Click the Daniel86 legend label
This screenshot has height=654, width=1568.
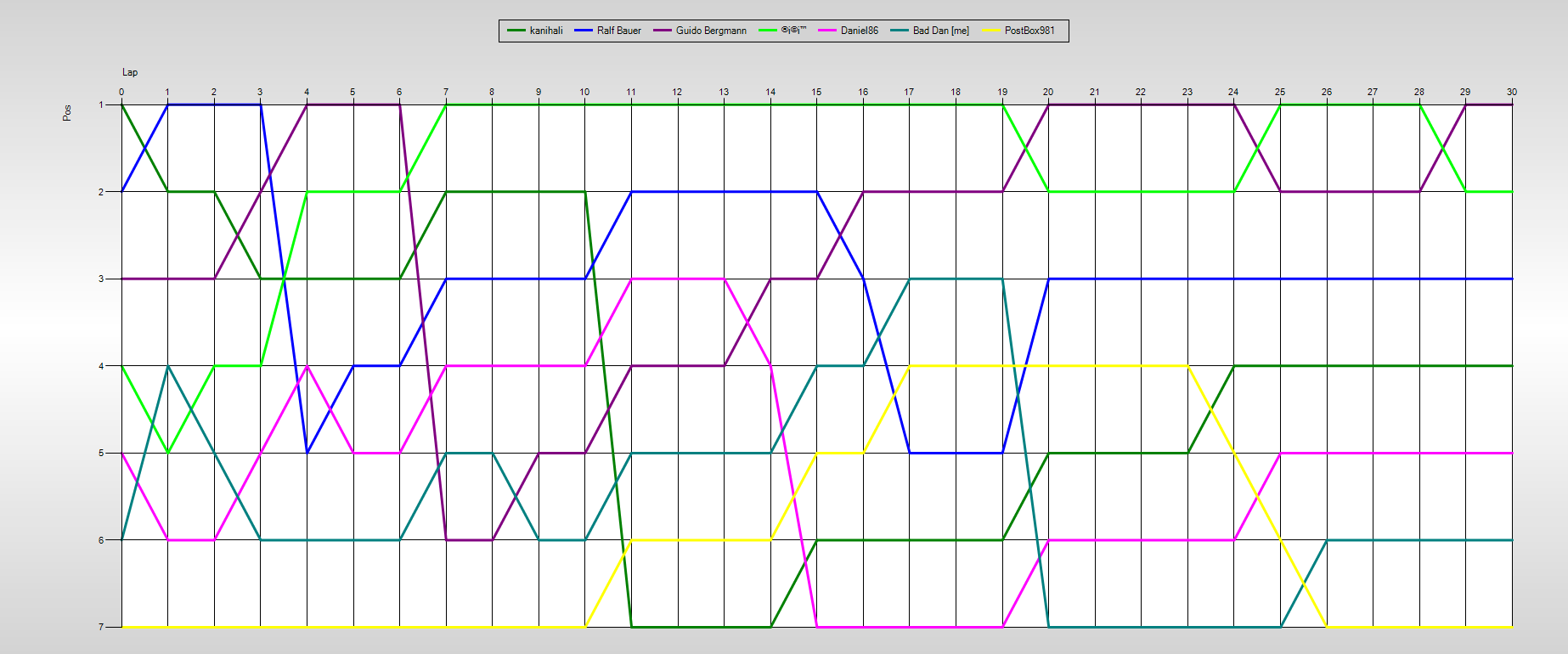[x=859, y=31]
